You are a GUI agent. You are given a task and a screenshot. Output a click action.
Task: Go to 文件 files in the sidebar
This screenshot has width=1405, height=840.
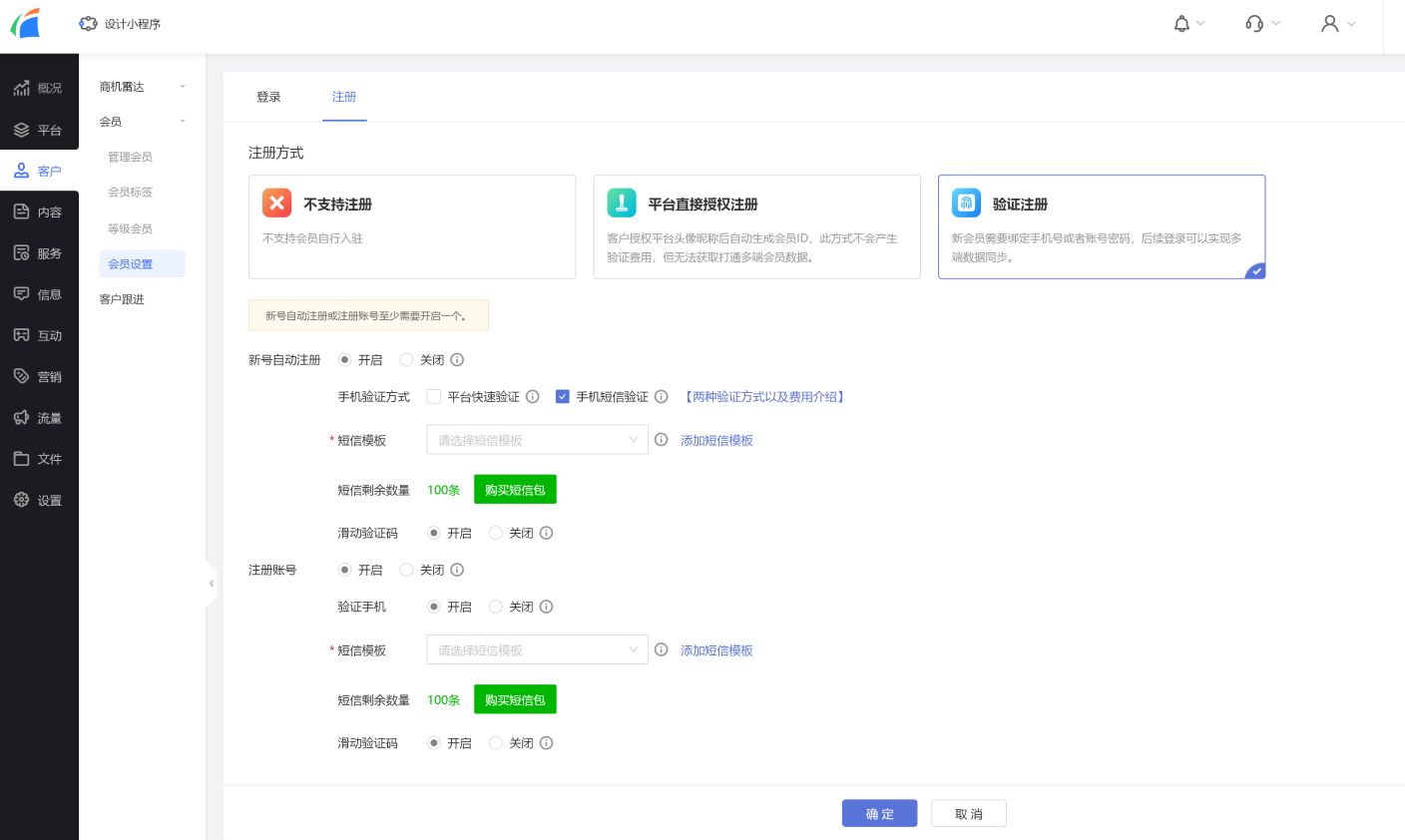[x=39, y=459]
